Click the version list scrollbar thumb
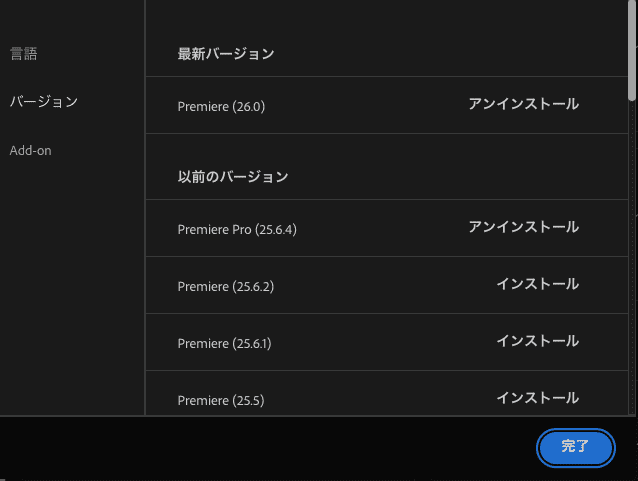 [632, 50]
